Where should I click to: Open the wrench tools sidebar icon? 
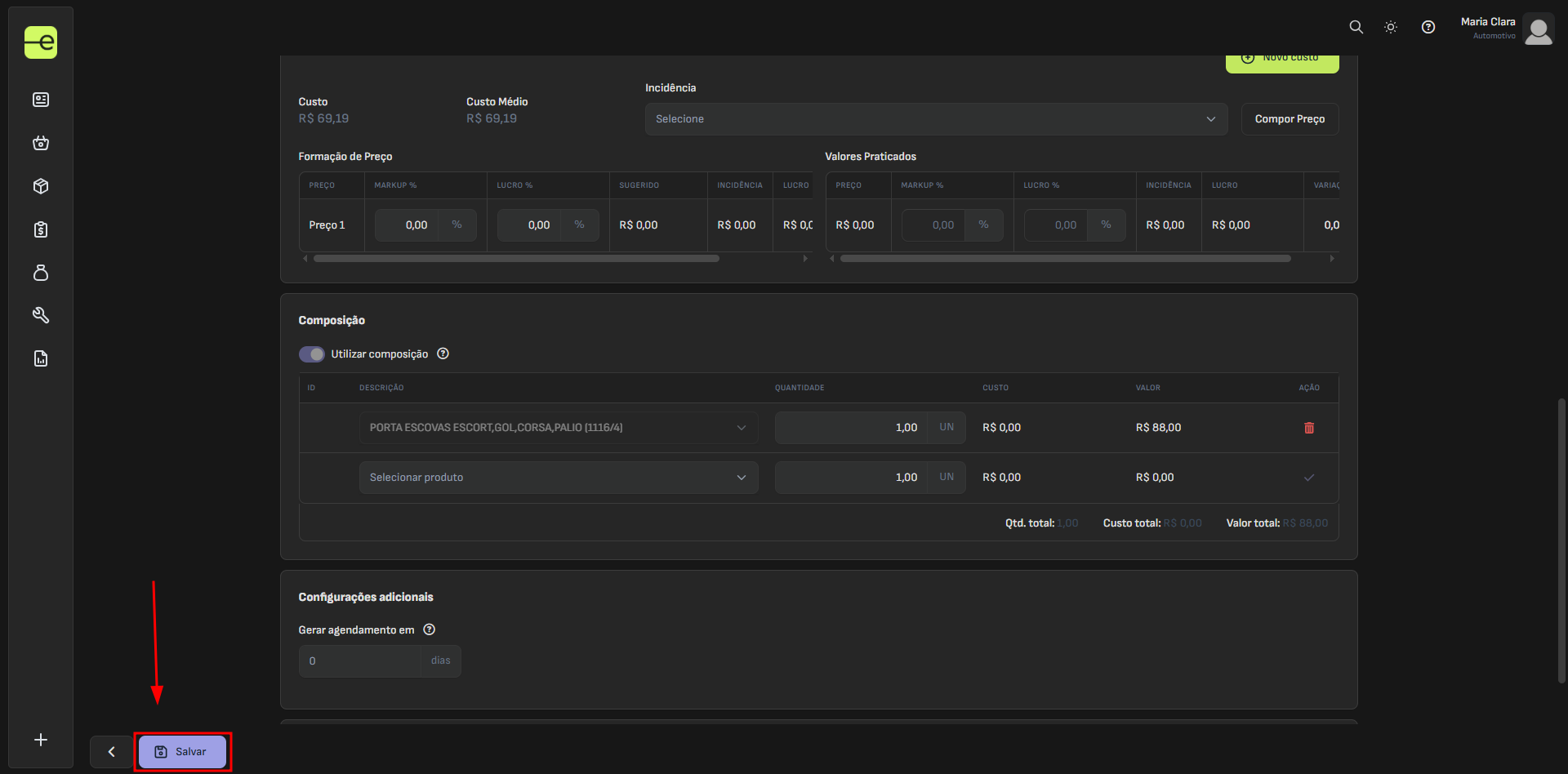(x=41, y=315)
